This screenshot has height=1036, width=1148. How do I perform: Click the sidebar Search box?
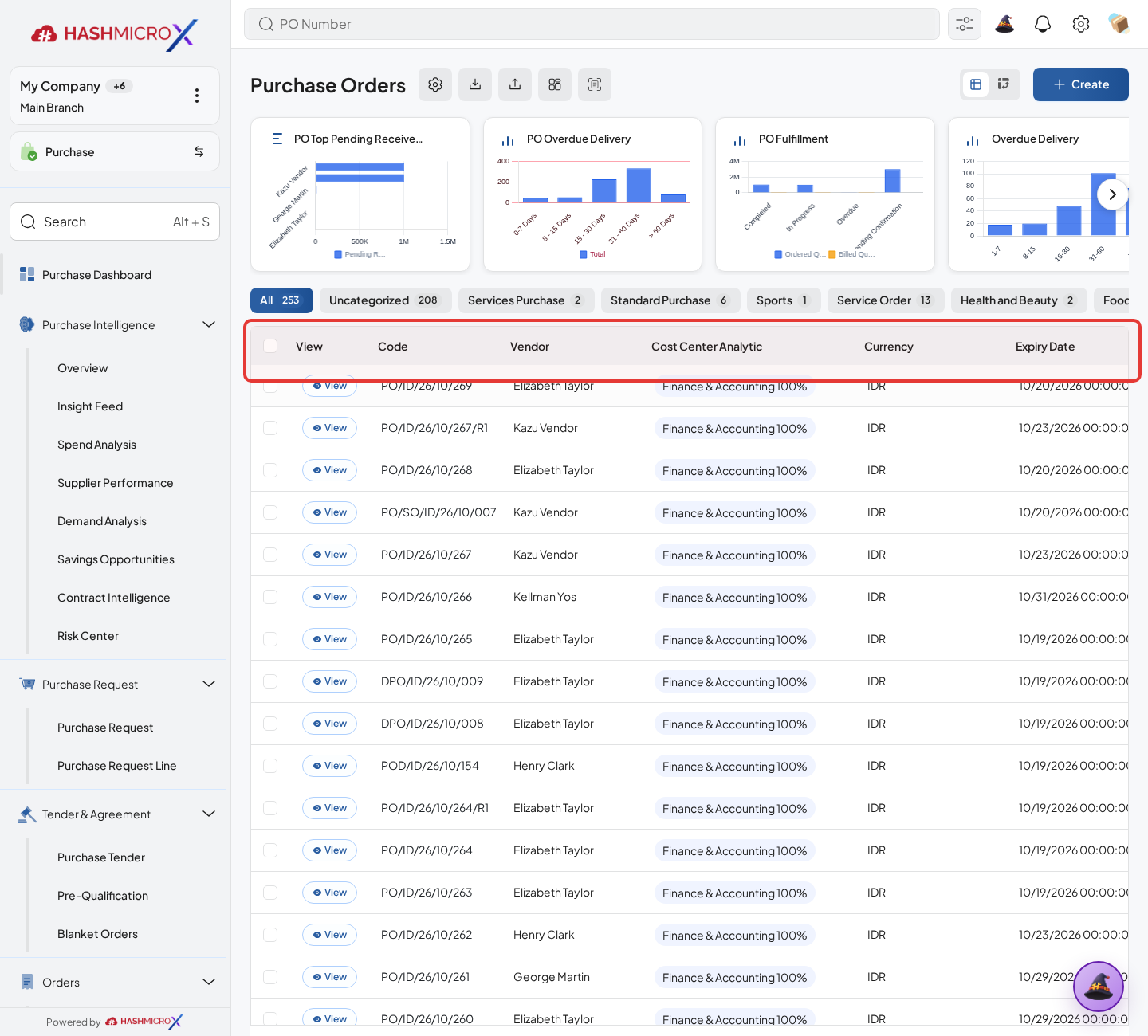(115, 222)
